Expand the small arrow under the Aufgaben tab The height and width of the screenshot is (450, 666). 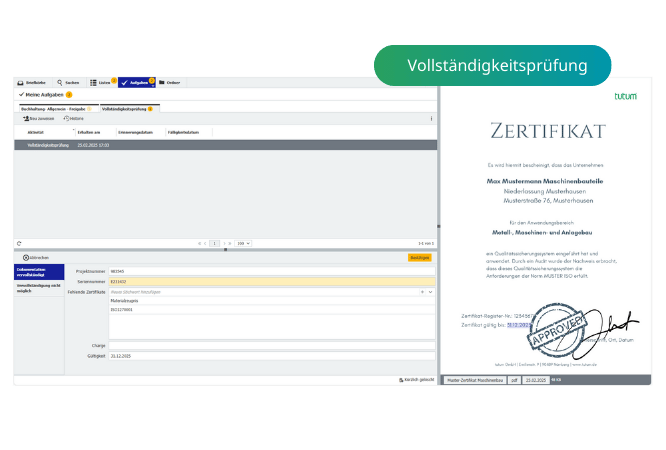tap(152, 86)
